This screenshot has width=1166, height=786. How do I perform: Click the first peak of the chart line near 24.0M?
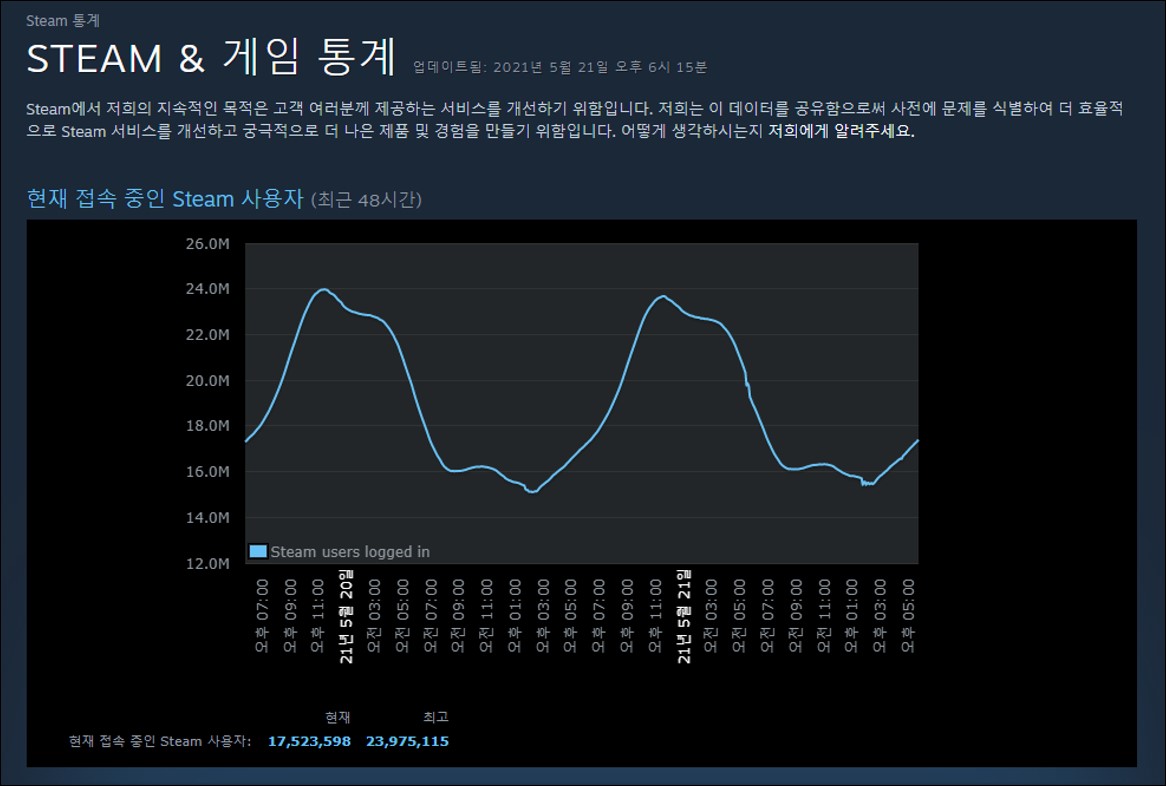click(323, 289)
